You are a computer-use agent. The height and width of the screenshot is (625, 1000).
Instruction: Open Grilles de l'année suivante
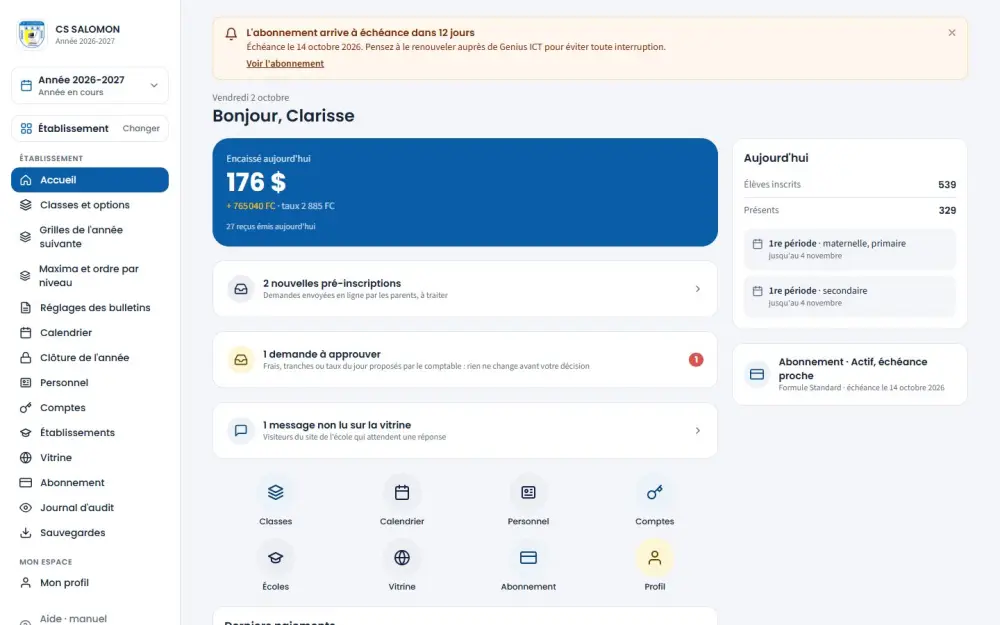point(90,237)
